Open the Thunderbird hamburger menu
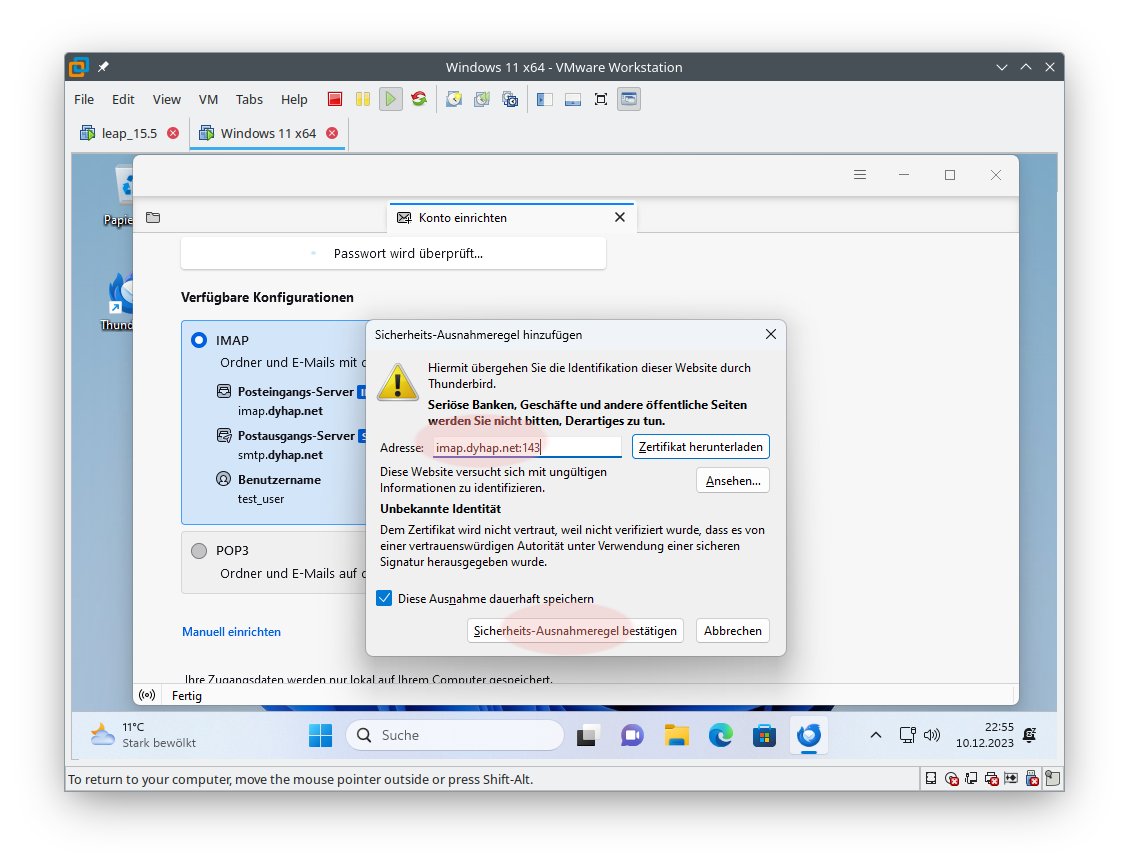 coord(860,175)
